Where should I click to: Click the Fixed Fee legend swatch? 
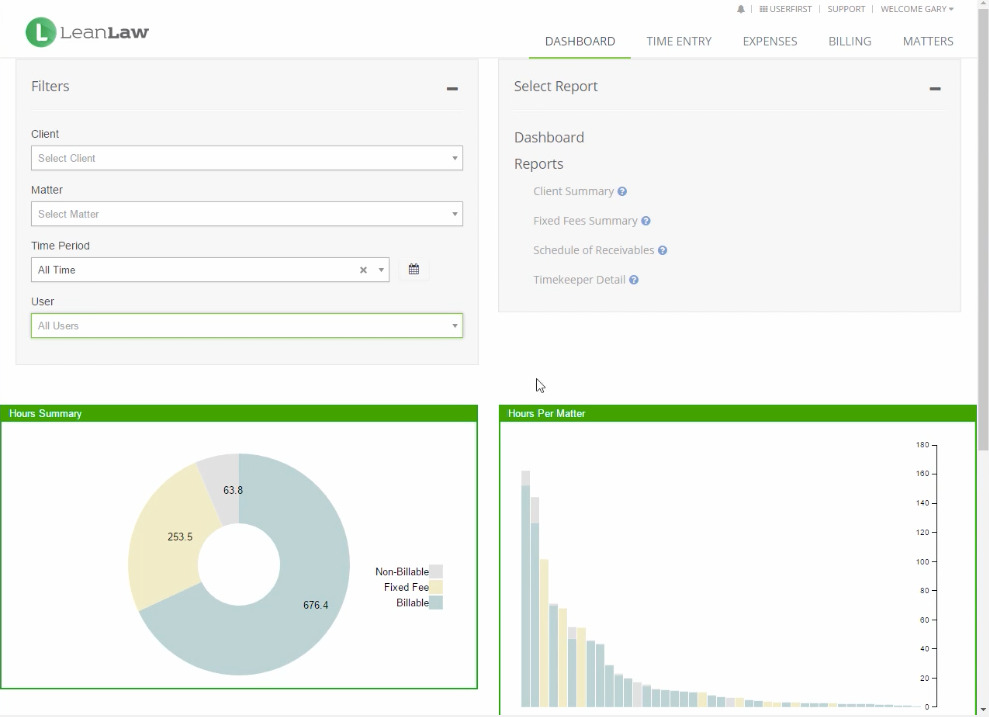tap(436, 587)
